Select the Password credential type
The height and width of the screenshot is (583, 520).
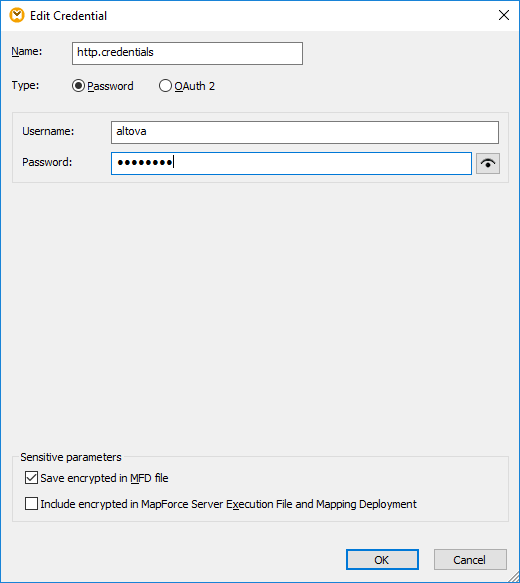(x=78, y=86)
